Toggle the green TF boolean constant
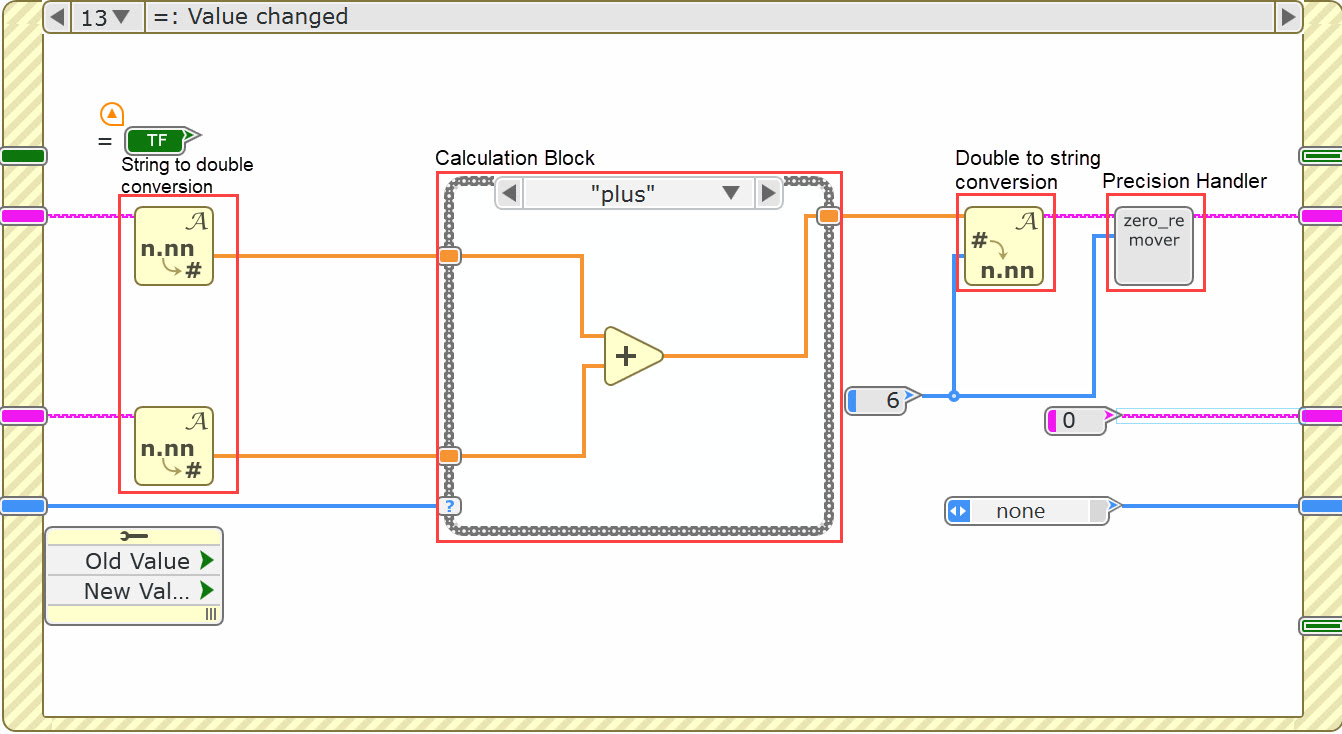 pyautogui.click(x=158, y=141)
